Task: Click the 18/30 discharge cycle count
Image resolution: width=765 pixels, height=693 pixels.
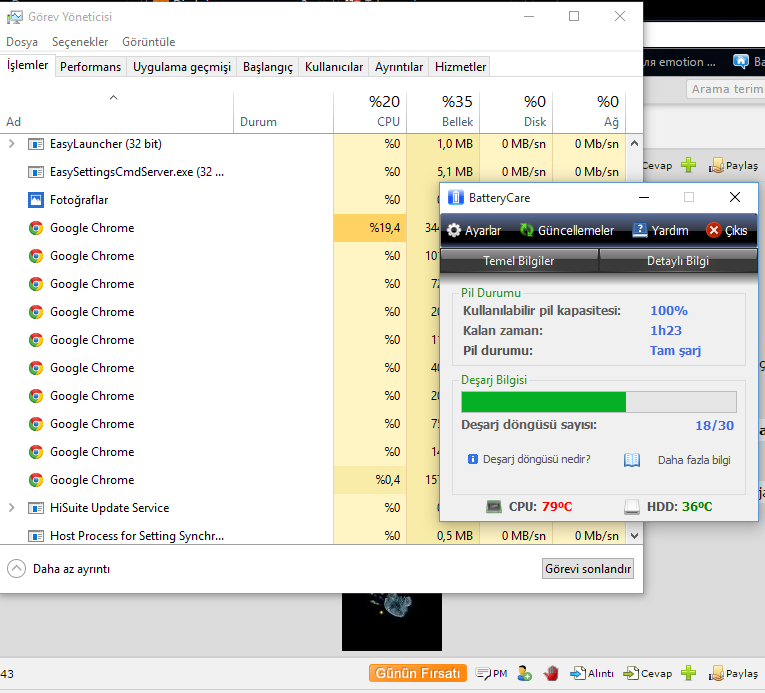Action: click(714, 426)
